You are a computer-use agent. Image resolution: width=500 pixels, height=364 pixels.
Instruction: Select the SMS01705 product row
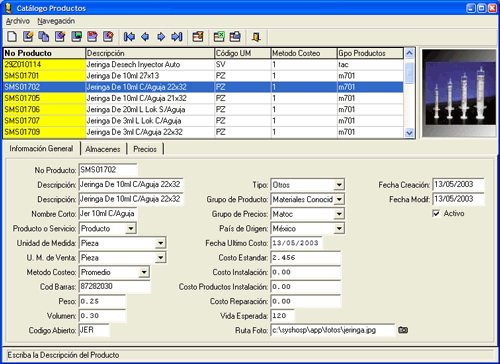tap(203, 98)
